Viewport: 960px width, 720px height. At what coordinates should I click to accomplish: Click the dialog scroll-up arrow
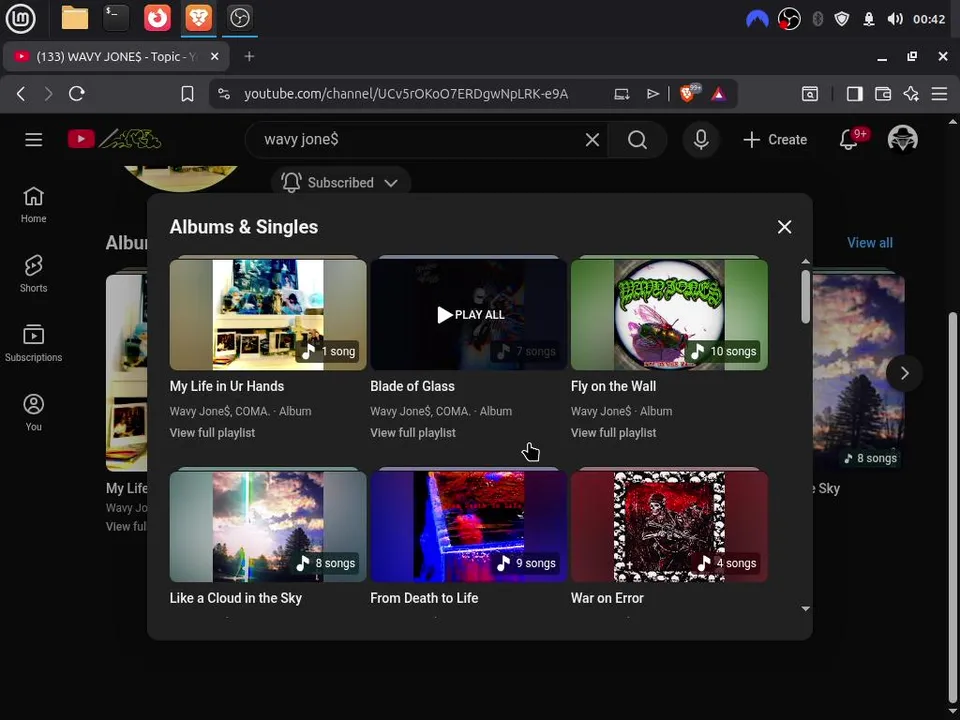coord(806,261)
